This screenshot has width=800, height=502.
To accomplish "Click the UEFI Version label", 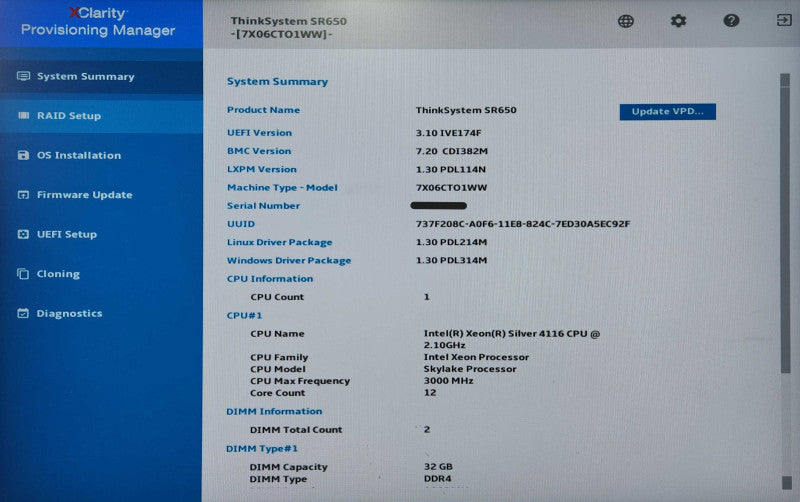I will 259,133.
